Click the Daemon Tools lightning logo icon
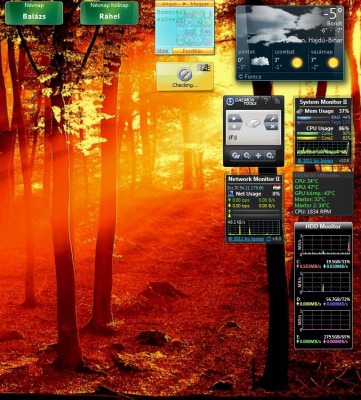The width and height of the screenshot is (361, 400). point(230,102)
